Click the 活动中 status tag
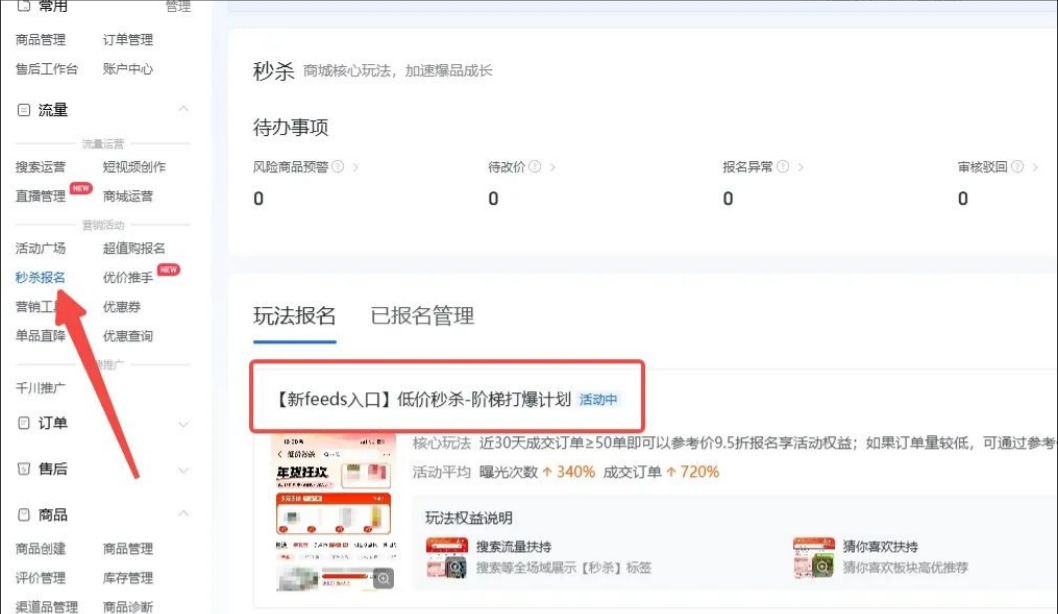1058x614 pixels. click(x=598, y=399)
